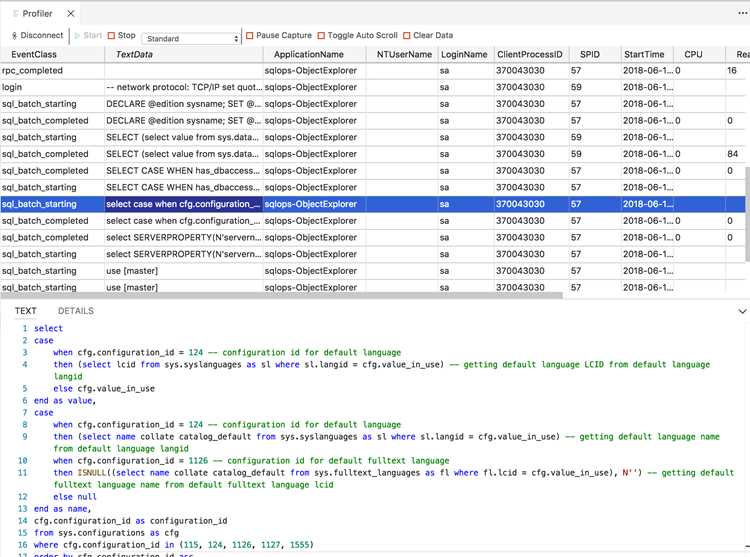Click the Clear Data icon
The width and height of the screenshot is (750, 557).
[407, 35]
